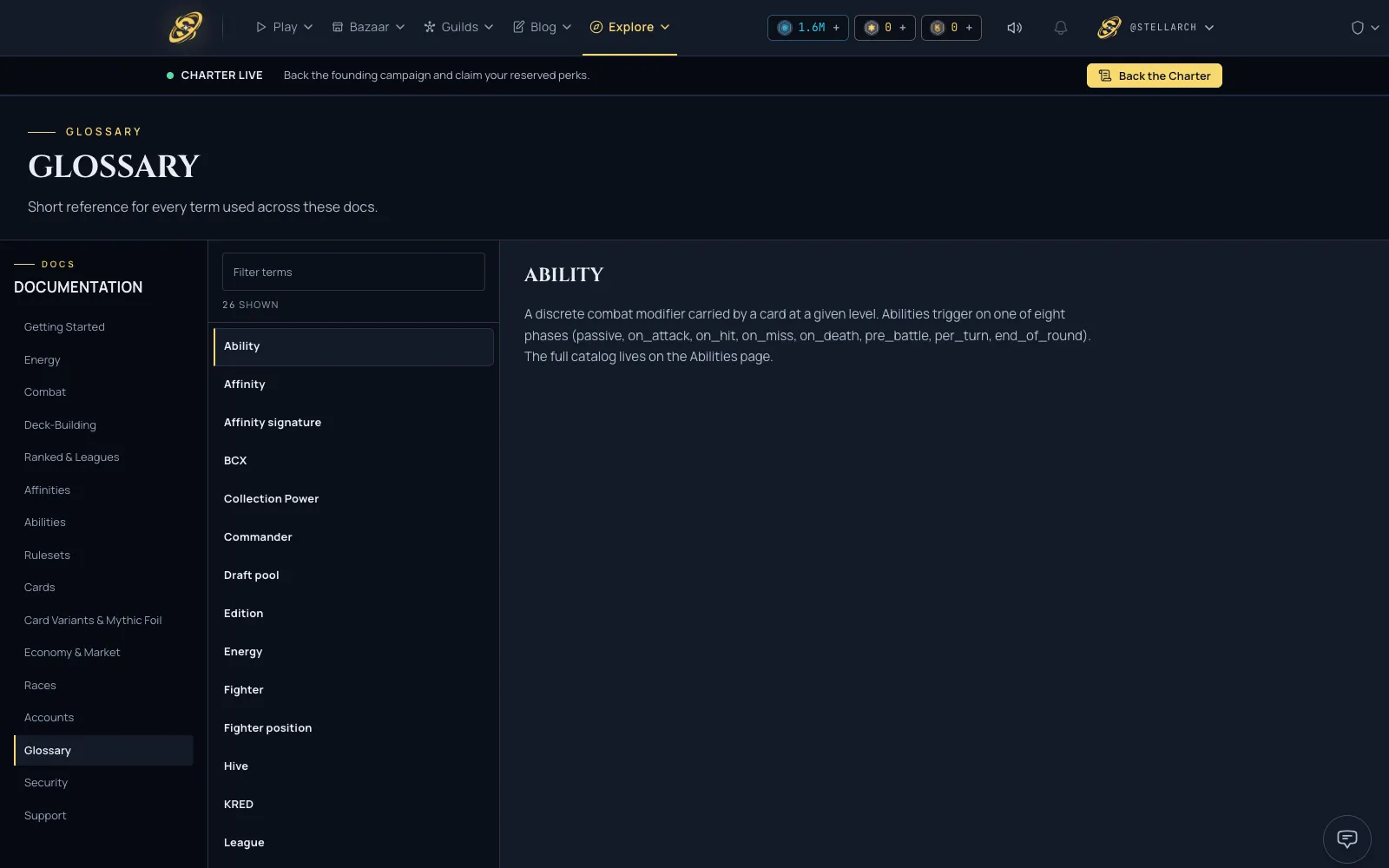Screen dimensions: 1389x868
Task: Click the 1.6M currency token icon
Action: (x=785, y=28)
